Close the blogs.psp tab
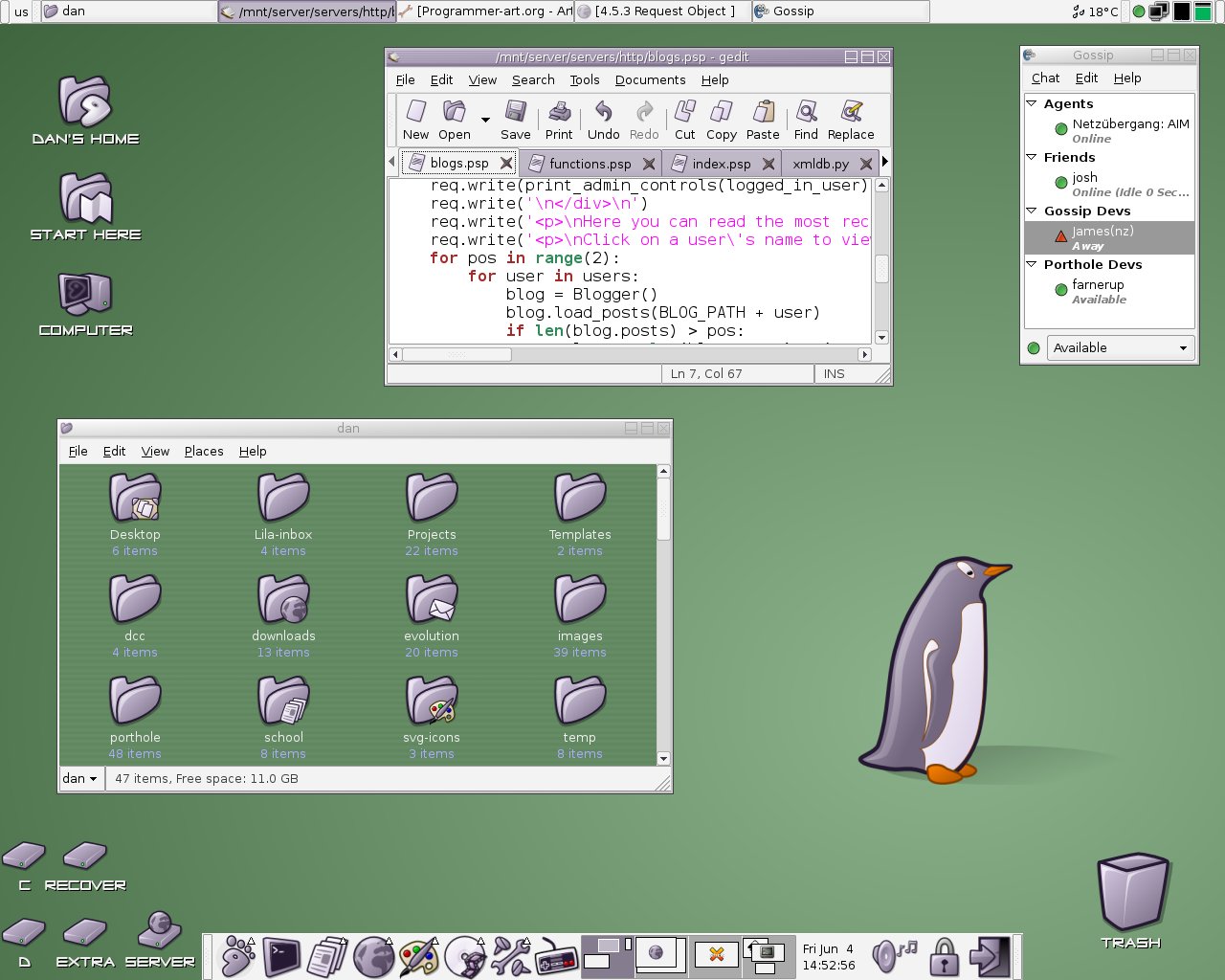 pyautogui.click(x=506, y=164)
